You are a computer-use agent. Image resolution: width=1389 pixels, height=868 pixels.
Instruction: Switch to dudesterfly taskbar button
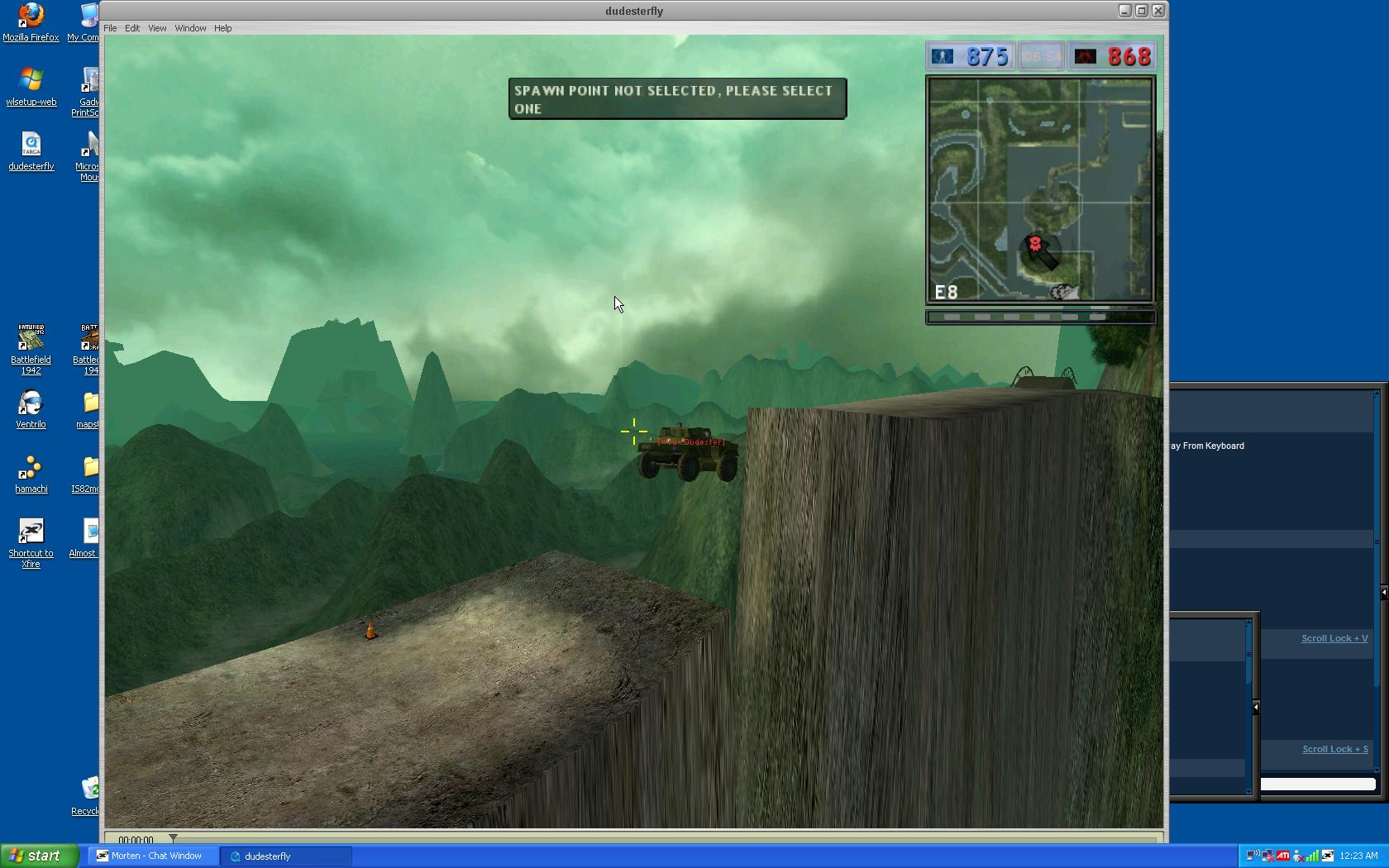pos(286,856)
